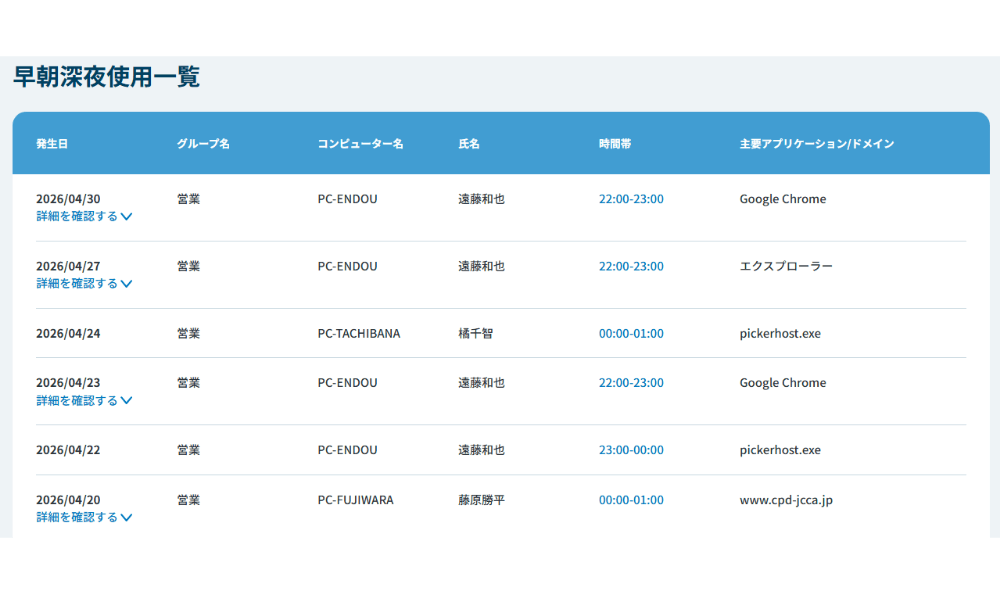This screenshot has width=1000, height=594.
Task: Click the name 橘千智
Action: tap(476, 334)
